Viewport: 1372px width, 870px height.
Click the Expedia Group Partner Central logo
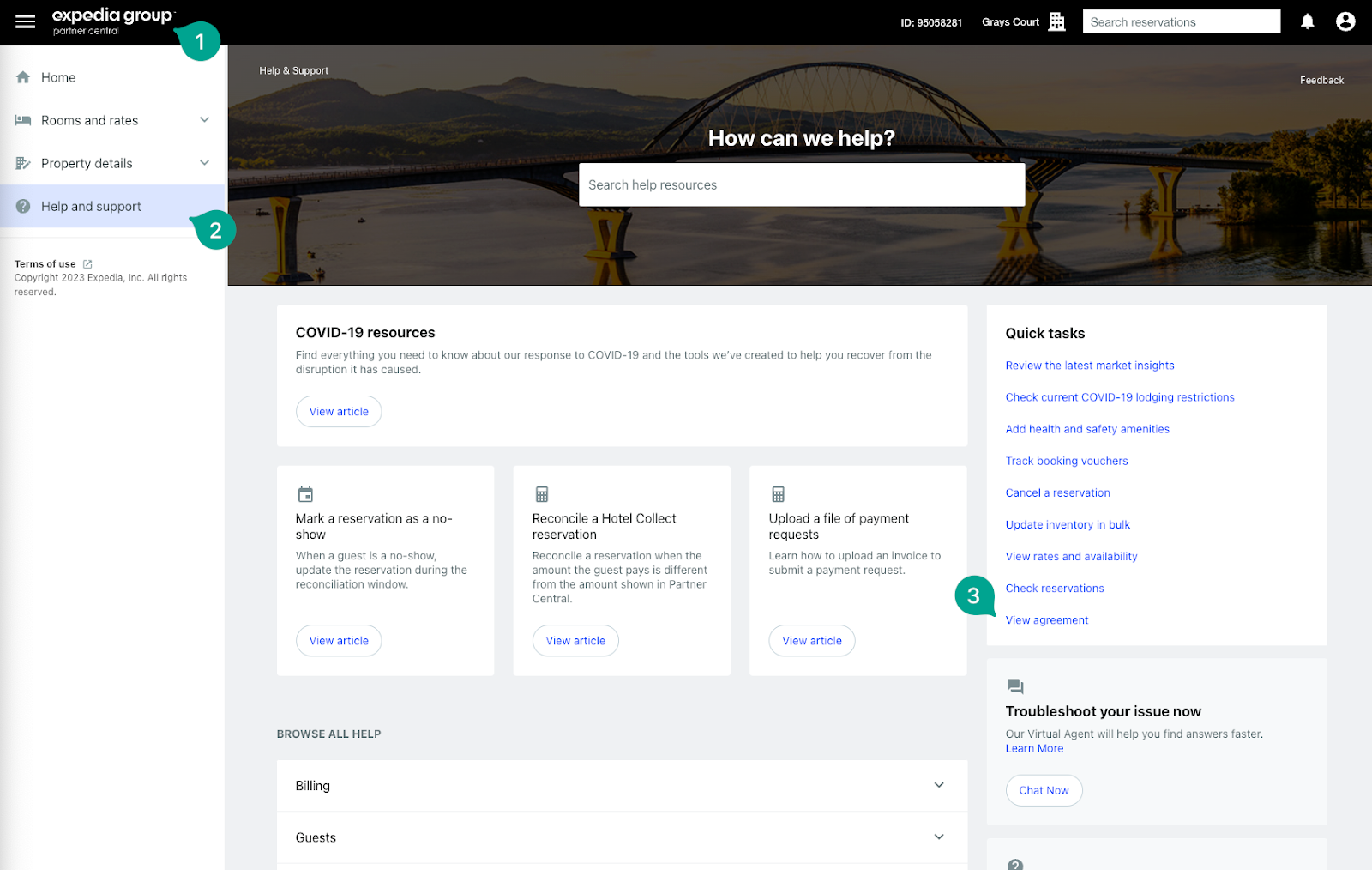click(112, 21)
